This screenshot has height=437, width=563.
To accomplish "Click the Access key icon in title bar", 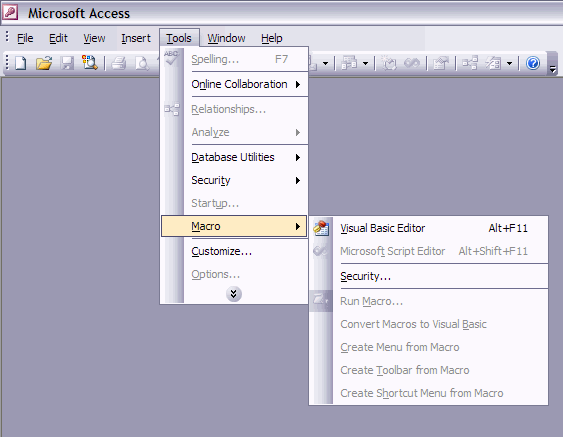I will tap(10, 12).
